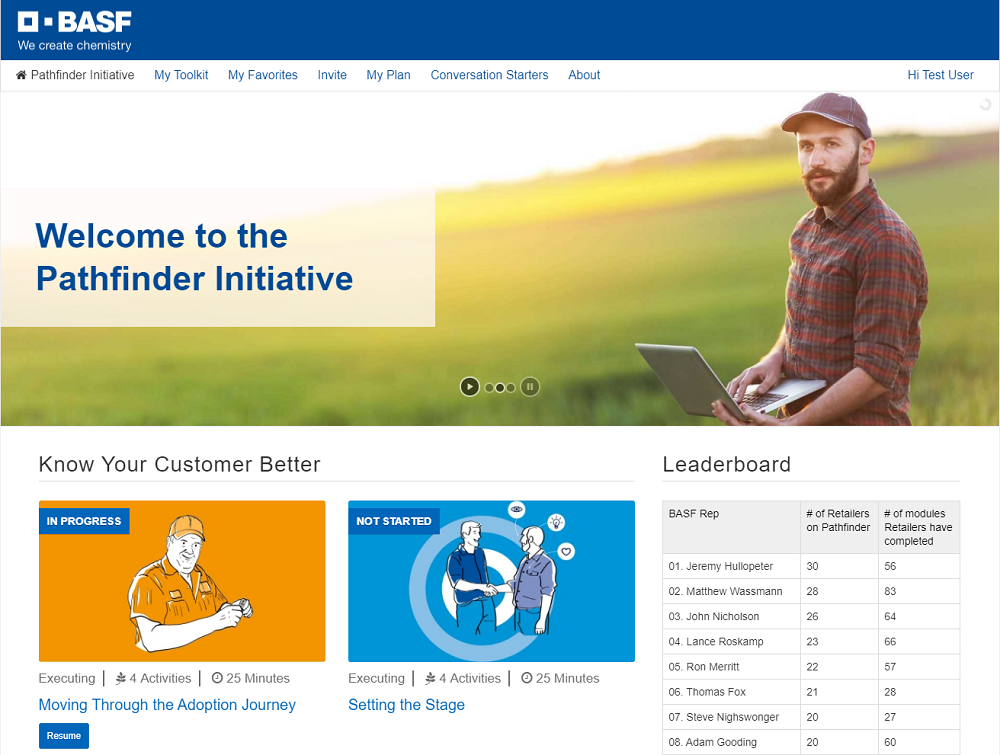
Task: Select leaderboard row 01. Jeremy Hullopeter
Action: 811,566
